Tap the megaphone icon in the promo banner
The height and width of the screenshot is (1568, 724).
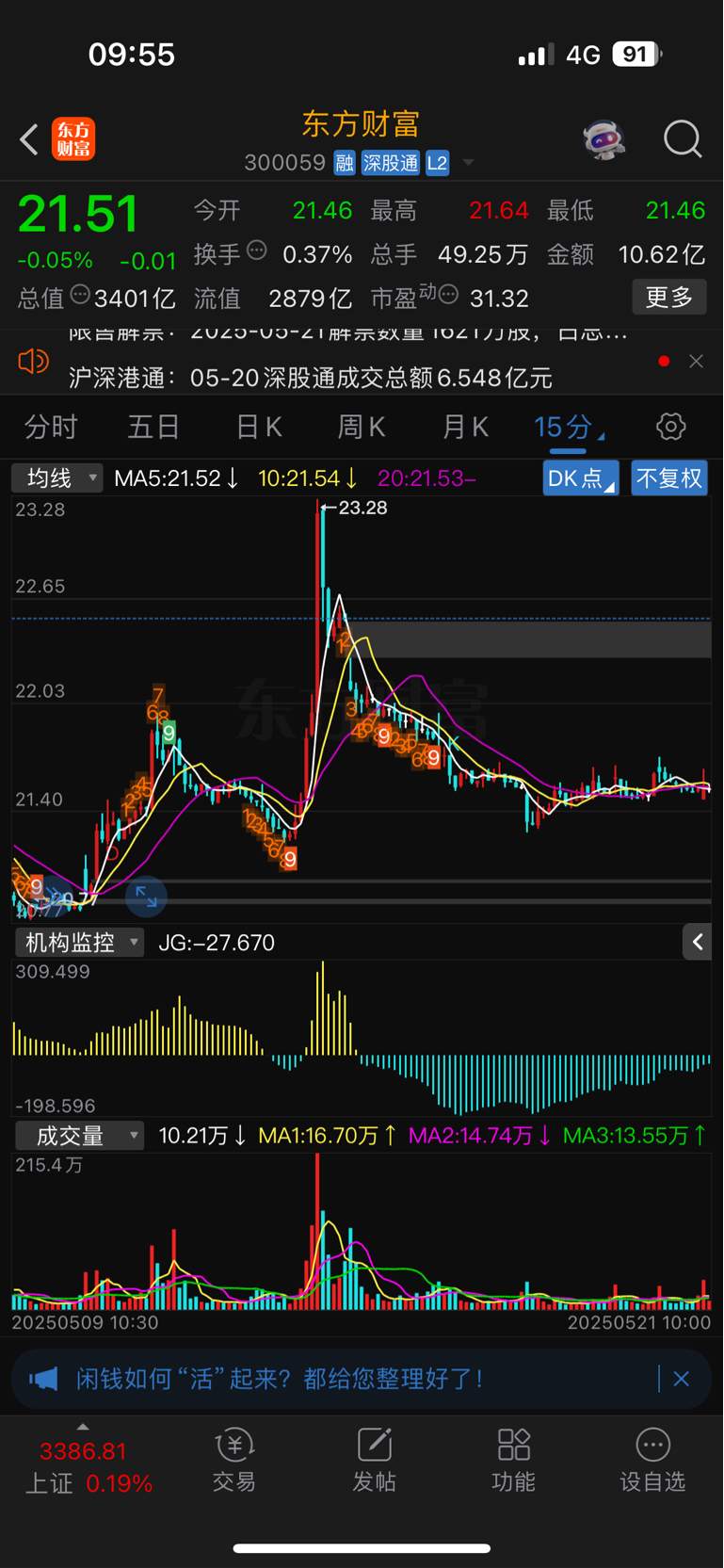pos(42,1380)
